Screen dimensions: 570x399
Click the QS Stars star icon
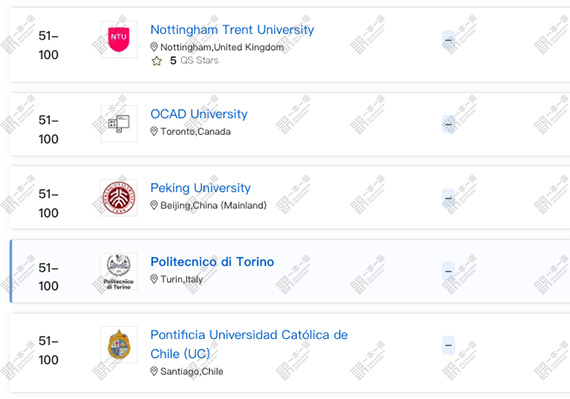tap(157, 61)
